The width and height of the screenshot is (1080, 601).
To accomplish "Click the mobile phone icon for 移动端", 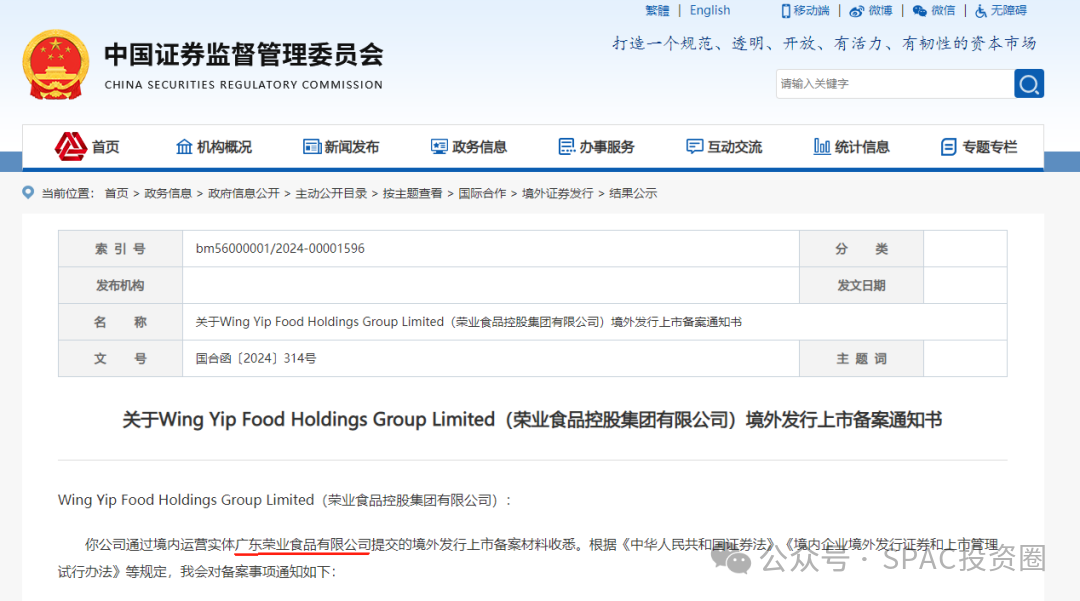I will (786, 11).
